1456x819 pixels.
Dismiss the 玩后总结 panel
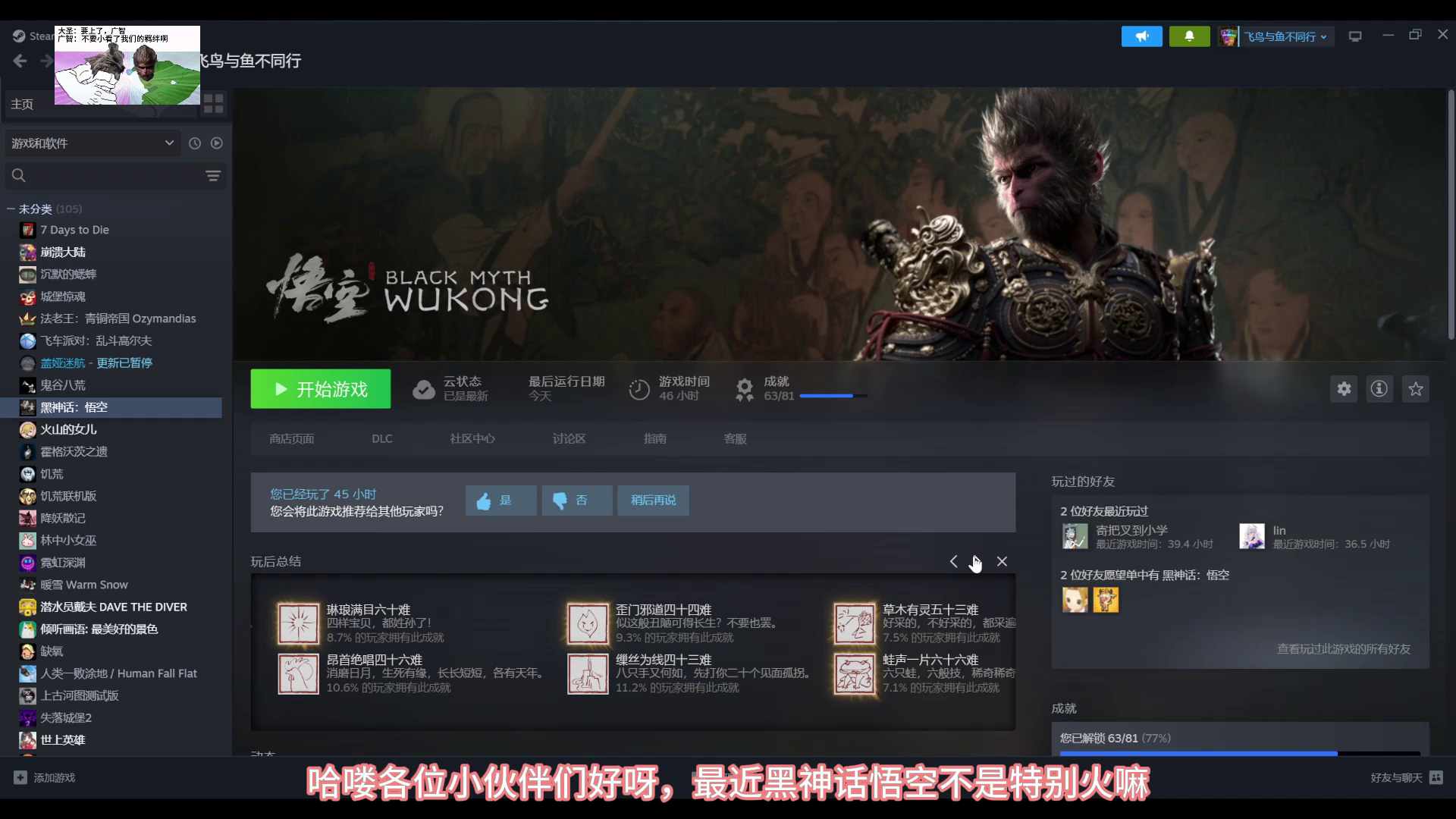[x=1002, y=562]
